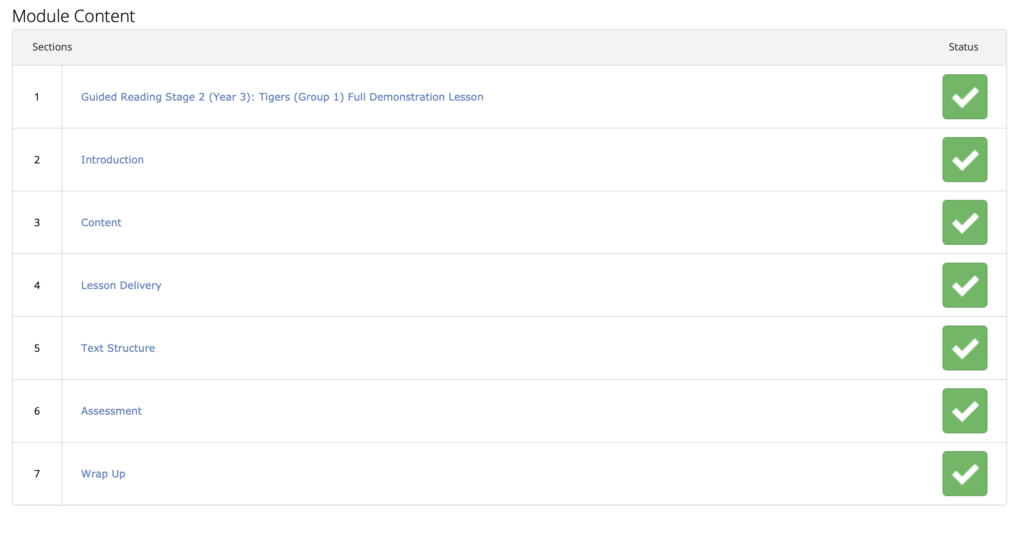Viewport: 1024px width, 550px height.
Task: Open the Lesson Delivery section
Action: tap(121, 286)
